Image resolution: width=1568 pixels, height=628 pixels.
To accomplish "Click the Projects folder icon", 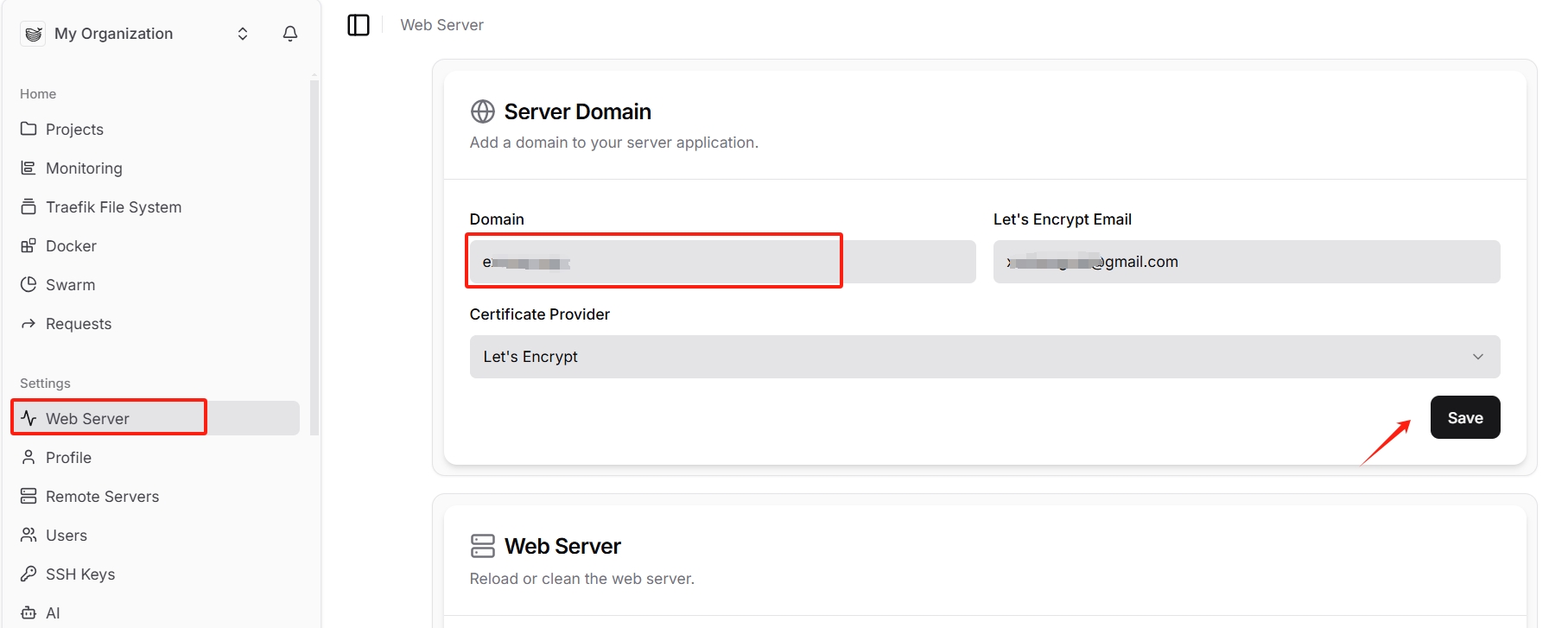I will (29, 129).
